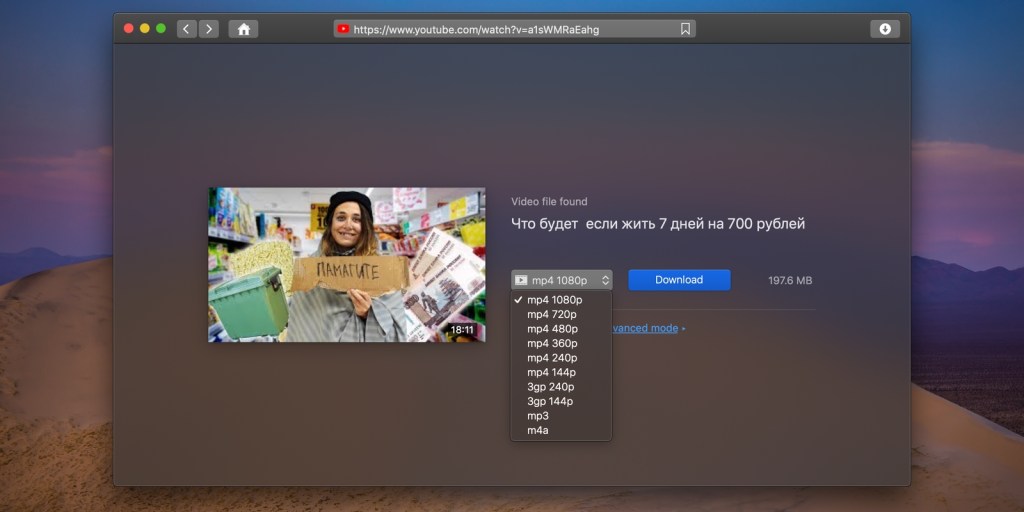This screenshot has height=512, width=1024.
Task: Open the downloads arrow icon
Action: point(884,29)
